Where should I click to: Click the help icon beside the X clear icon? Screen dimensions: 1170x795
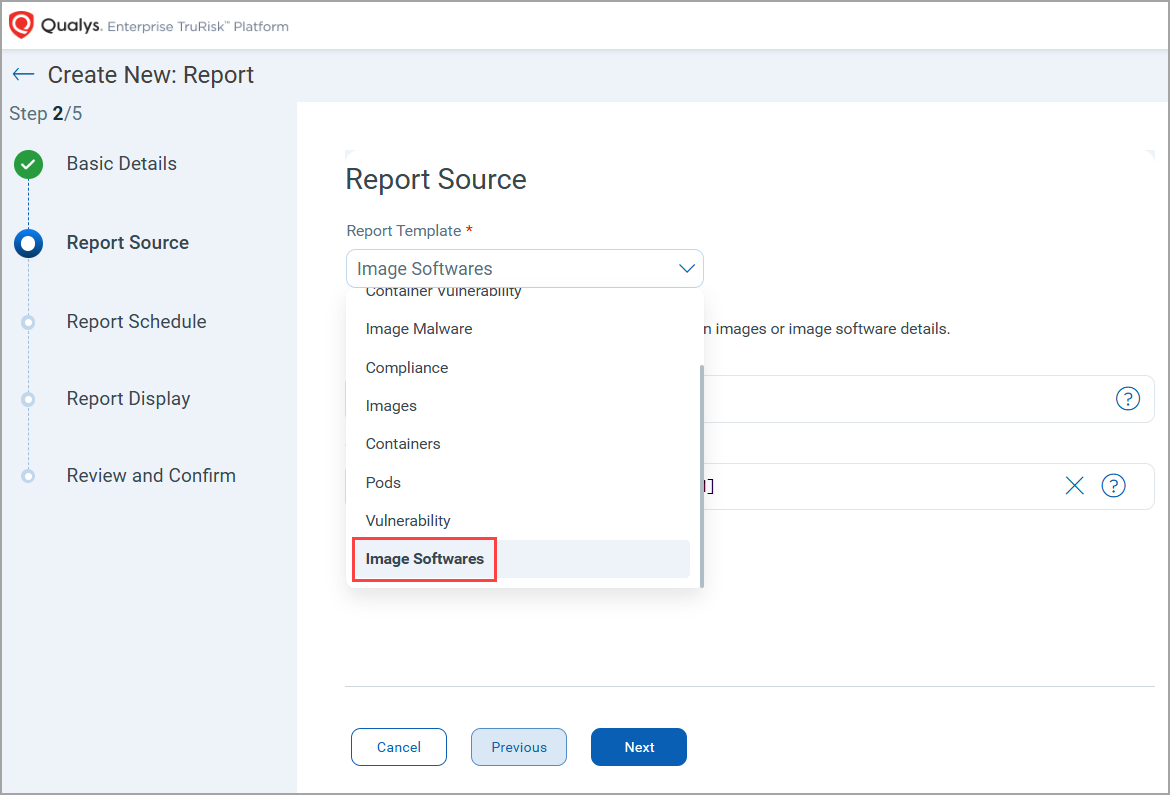[x=1113, y=486]
